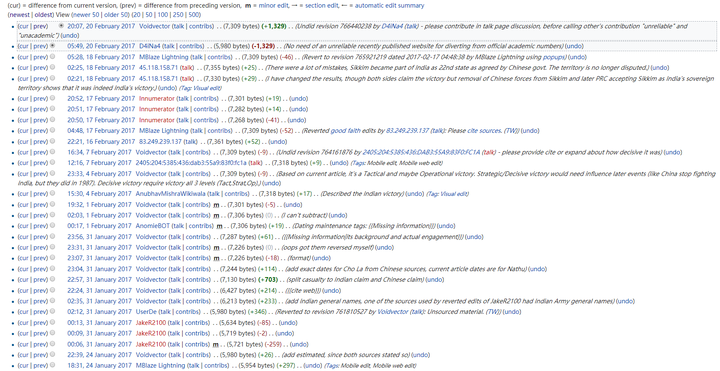Click prev diff for 23:07, 31 January 2017
The width and height of the screenshot is (720, 371).
[x=40, y=258]
